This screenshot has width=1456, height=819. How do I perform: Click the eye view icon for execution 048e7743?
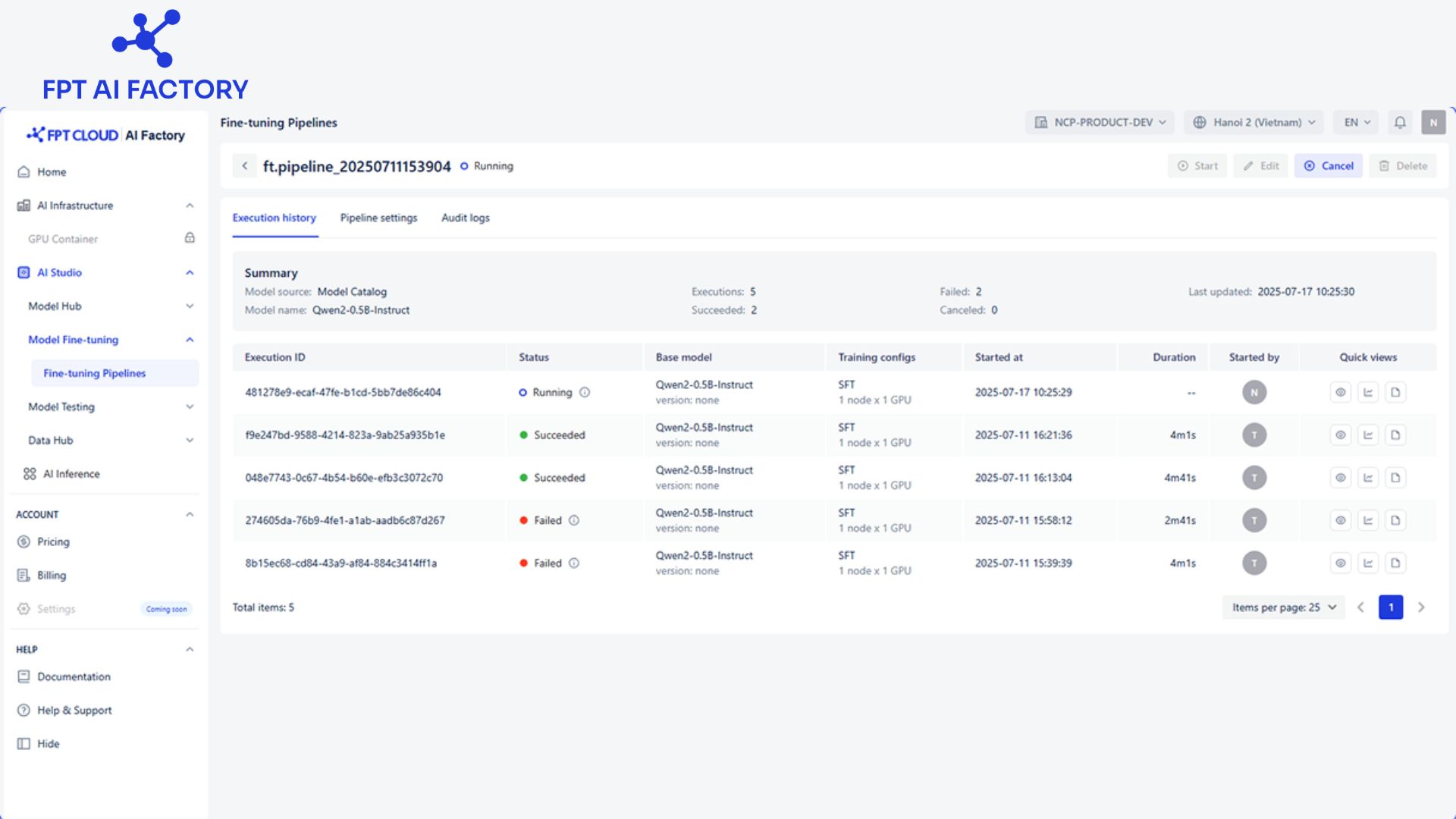1341,478
